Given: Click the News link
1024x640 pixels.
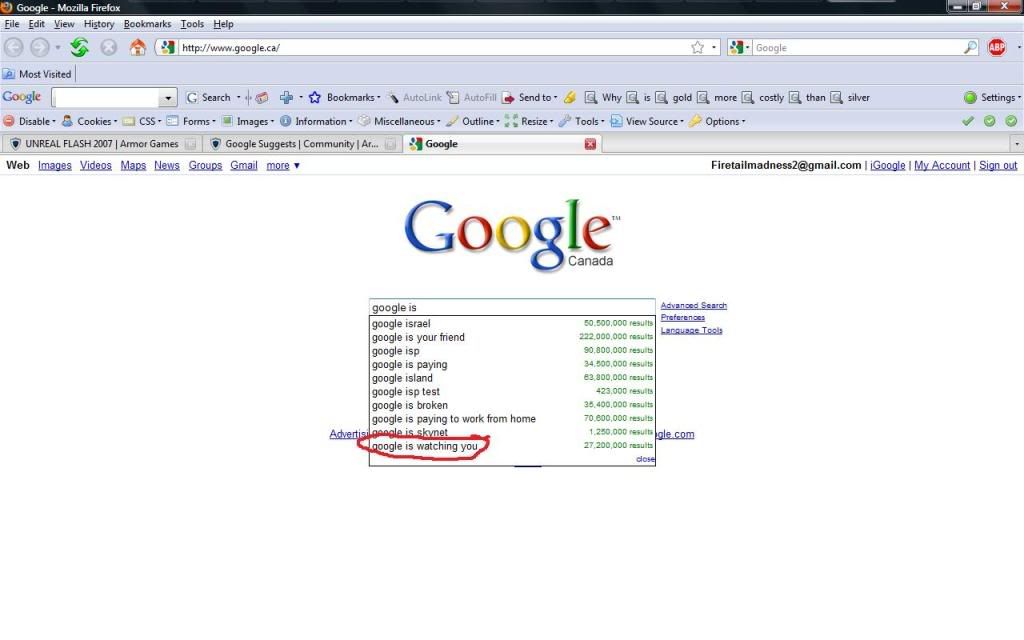Looking at the screenshot, I should click(167, 165).
